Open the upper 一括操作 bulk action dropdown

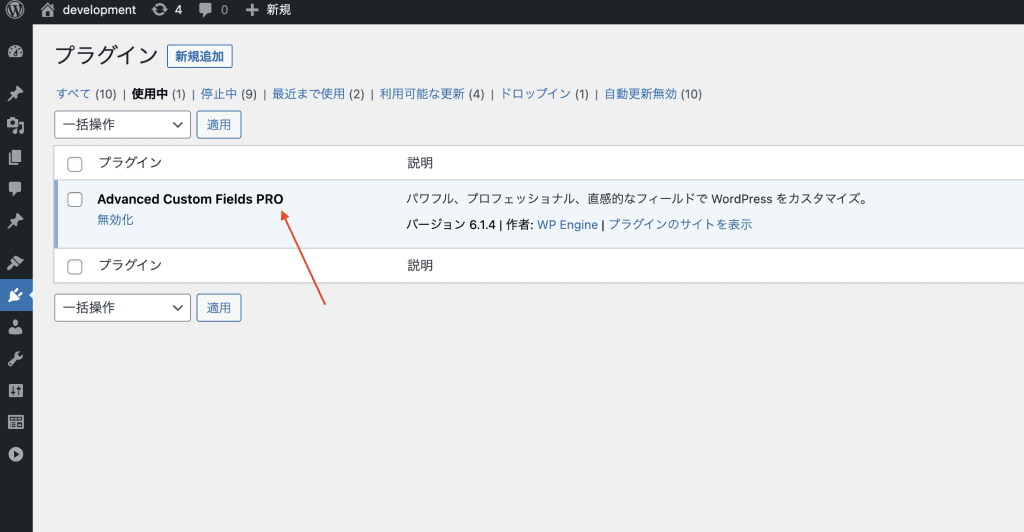pos(122,125)
